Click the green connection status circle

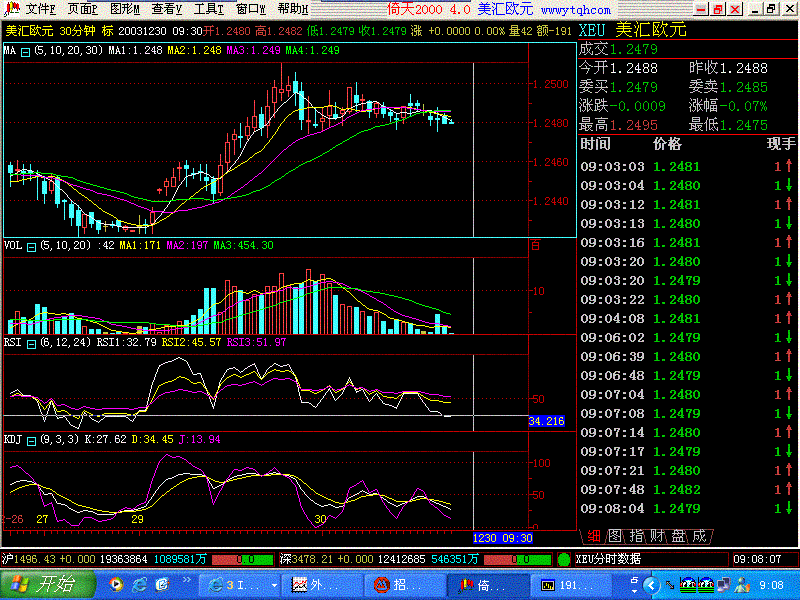[564, 560]
